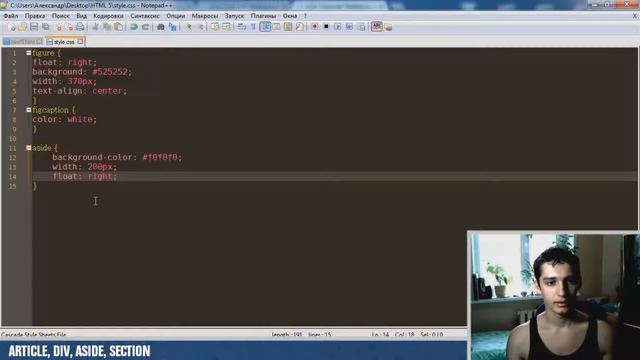This screenshot has width=640, height=360.
Task: Start macro recording with red dot icon
Action: [315, 27]
